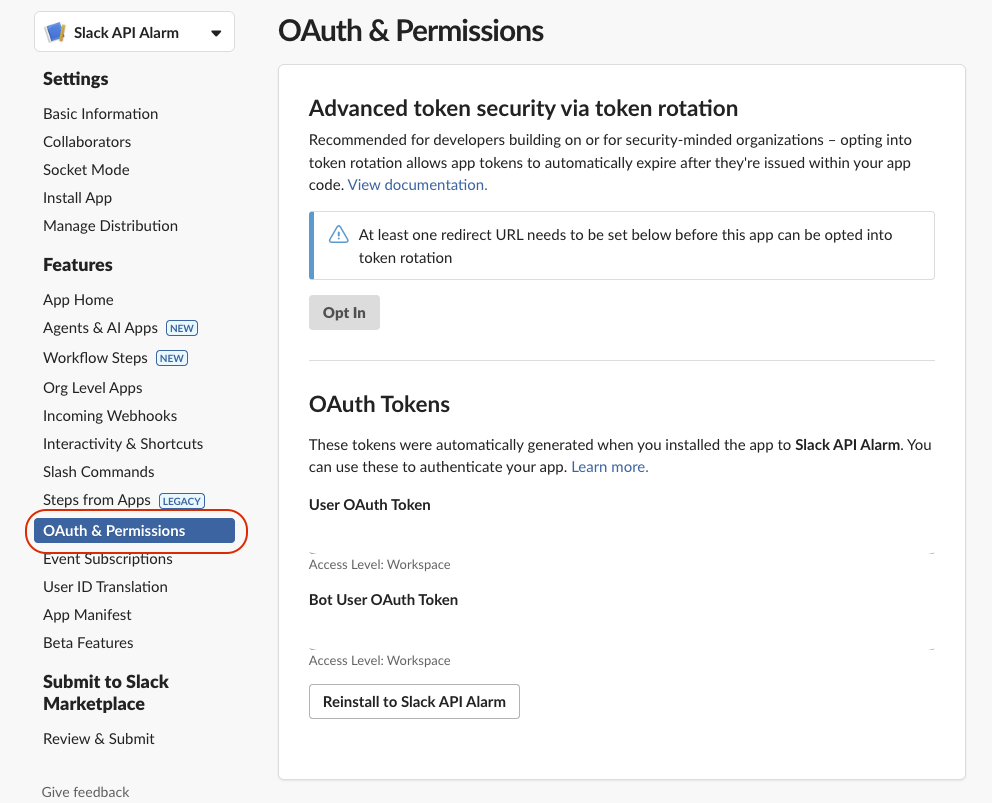Click the Give feedback link
Screen dimensions: 992x803
[x=85, y=792]
